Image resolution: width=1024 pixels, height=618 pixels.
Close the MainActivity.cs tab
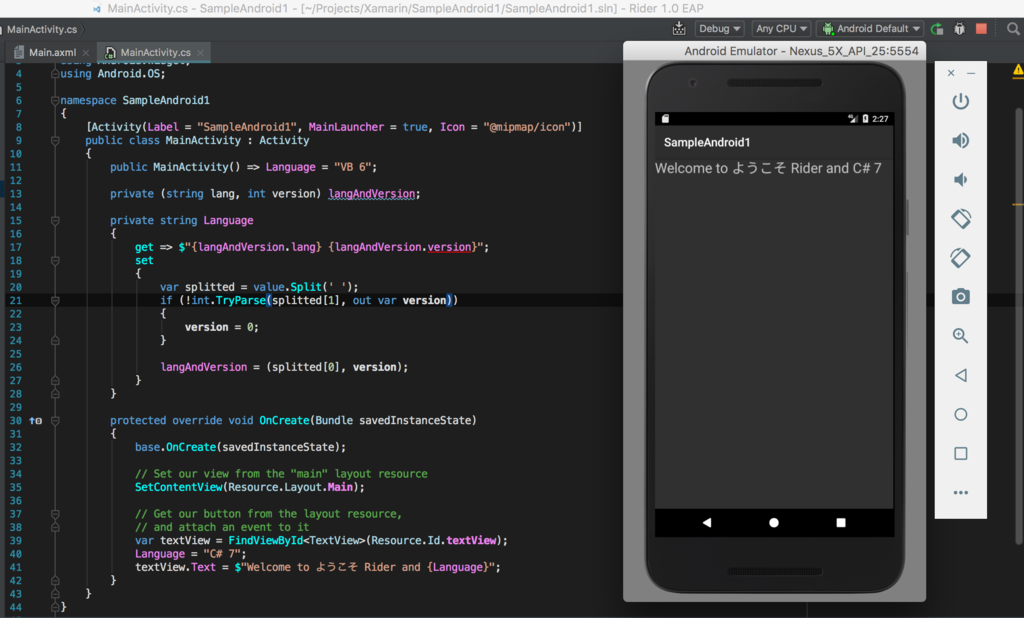point(200,53)
